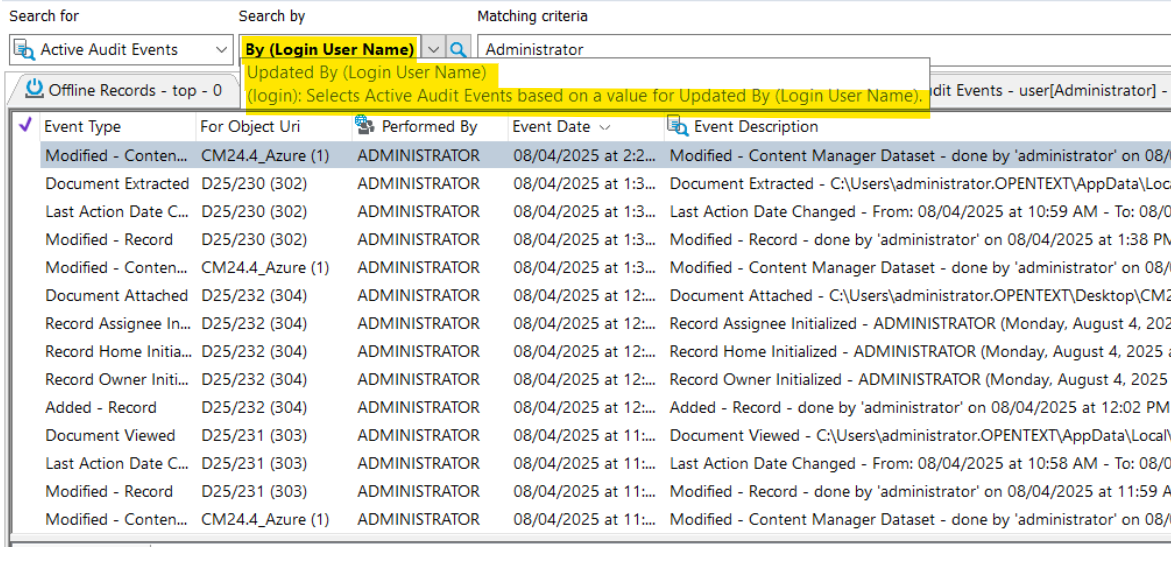Expand the Search by method dropdown arrow

(x=434, y=50)
